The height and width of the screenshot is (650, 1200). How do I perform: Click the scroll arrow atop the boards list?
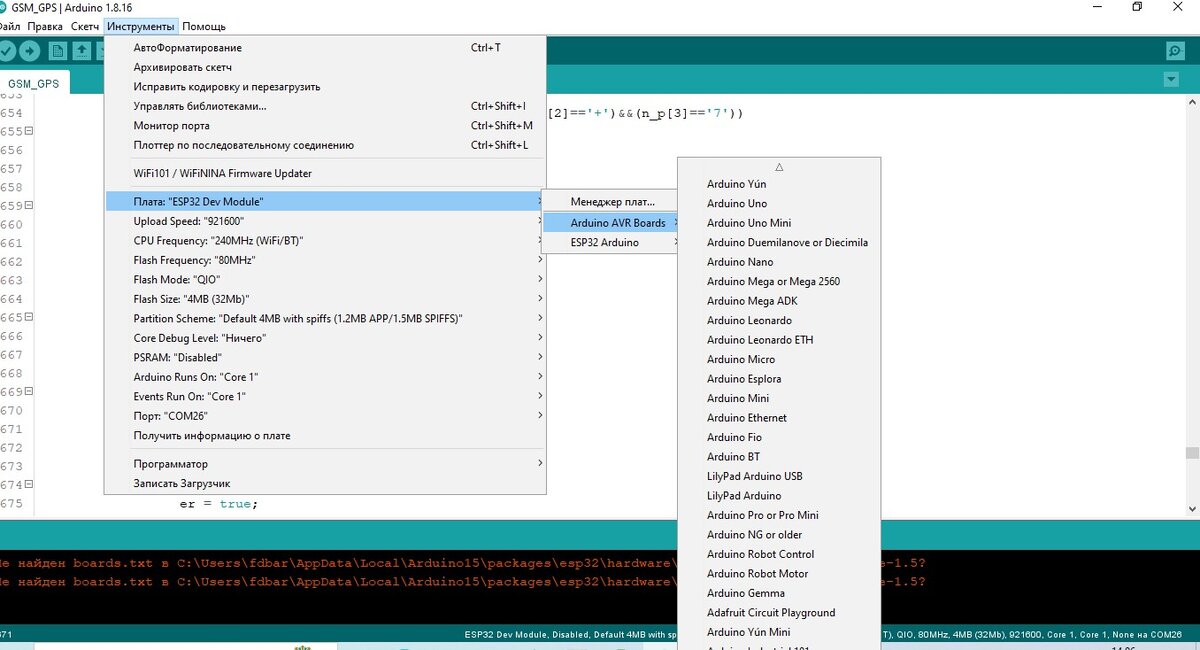point(779,166)
